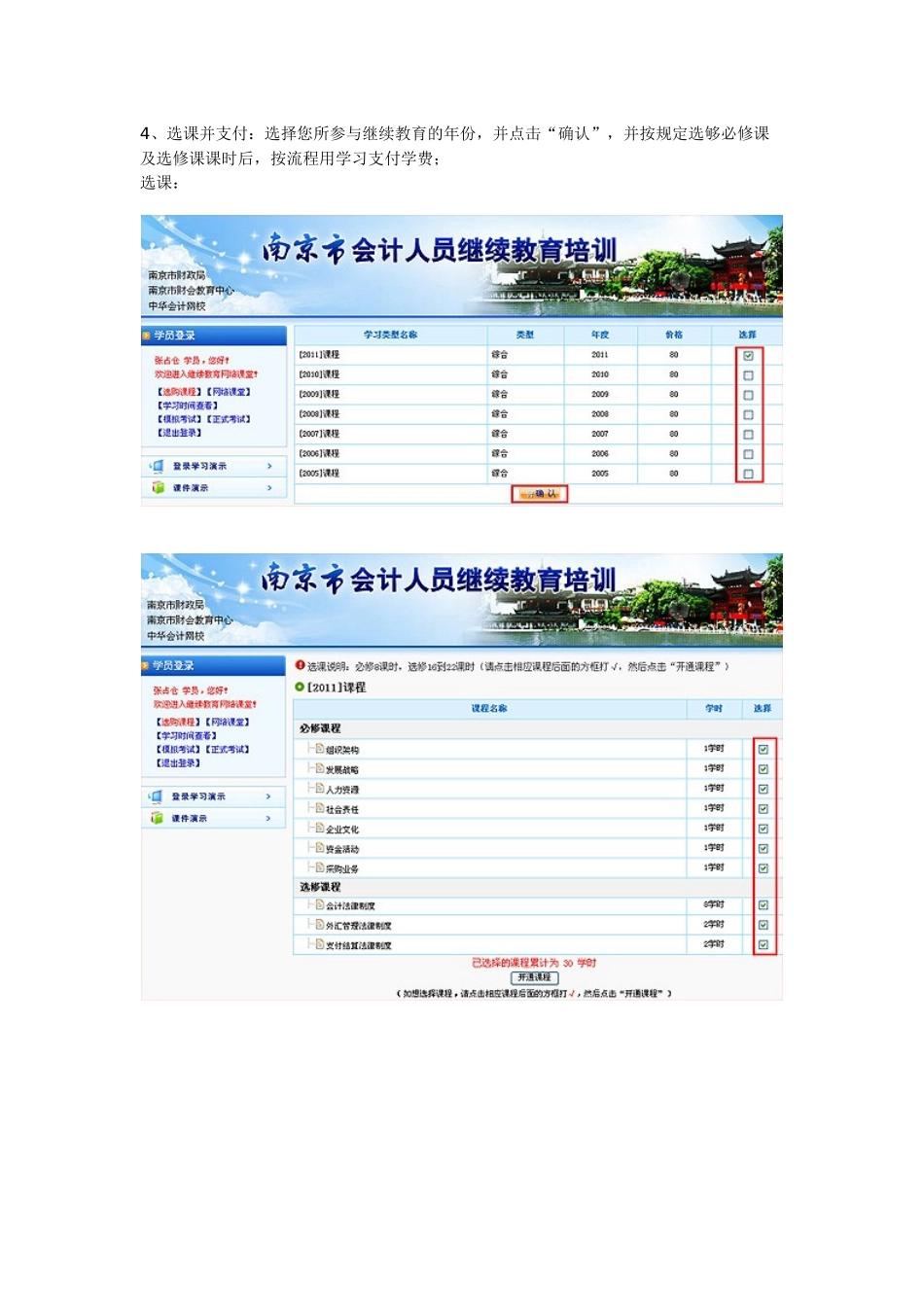Click the document icon beside 会计法律制度
The height and width of the screenshot is (1307, 924).
coord(319,904)
